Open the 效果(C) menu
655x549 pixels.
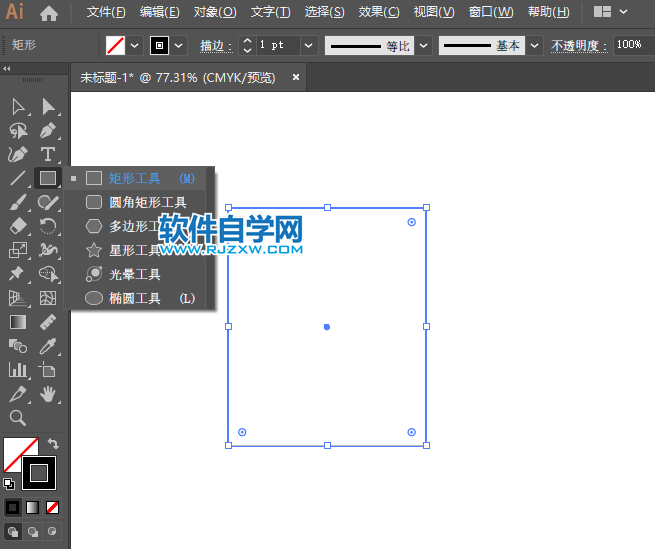click(x=378, y=13)
